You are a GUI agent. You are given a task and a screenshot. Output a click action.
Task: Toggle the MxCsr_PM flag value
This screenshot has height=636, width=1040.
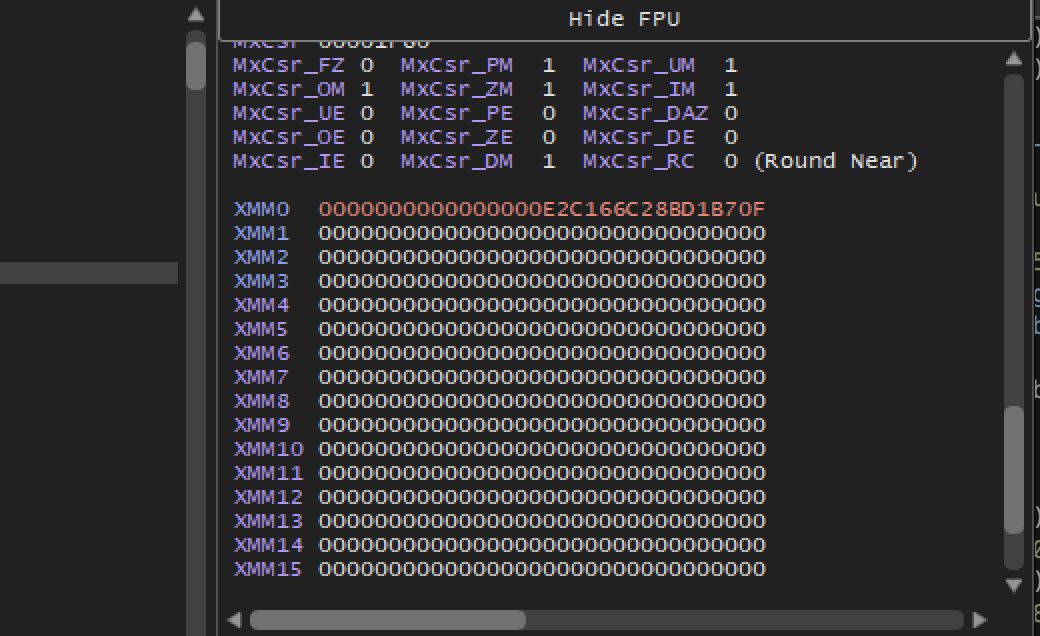[549, 66]
